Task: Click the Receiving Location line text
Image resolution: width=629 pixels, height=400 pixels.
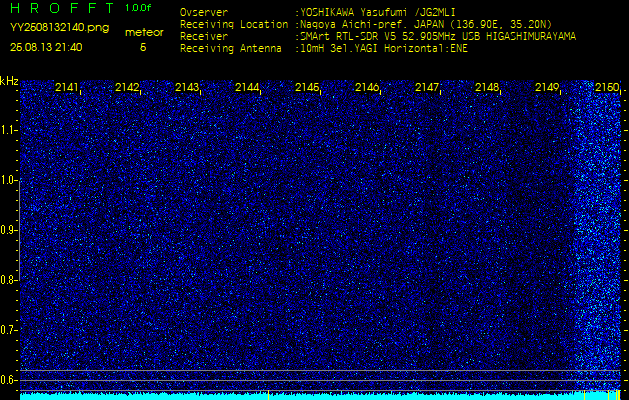Action: click(x=366, y=24)
